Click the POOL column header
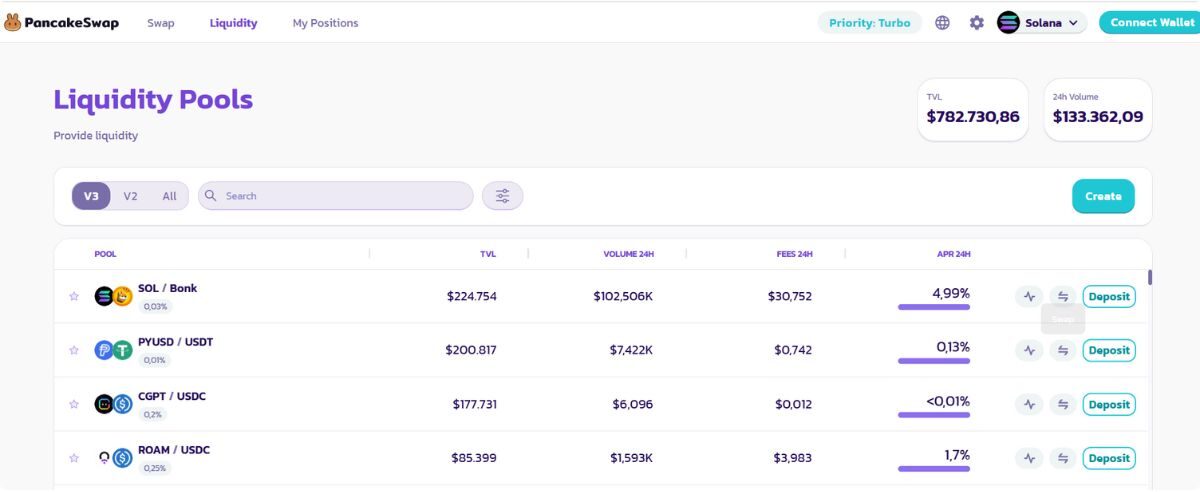Screen dimensions: 1200x492 [105, 254]
